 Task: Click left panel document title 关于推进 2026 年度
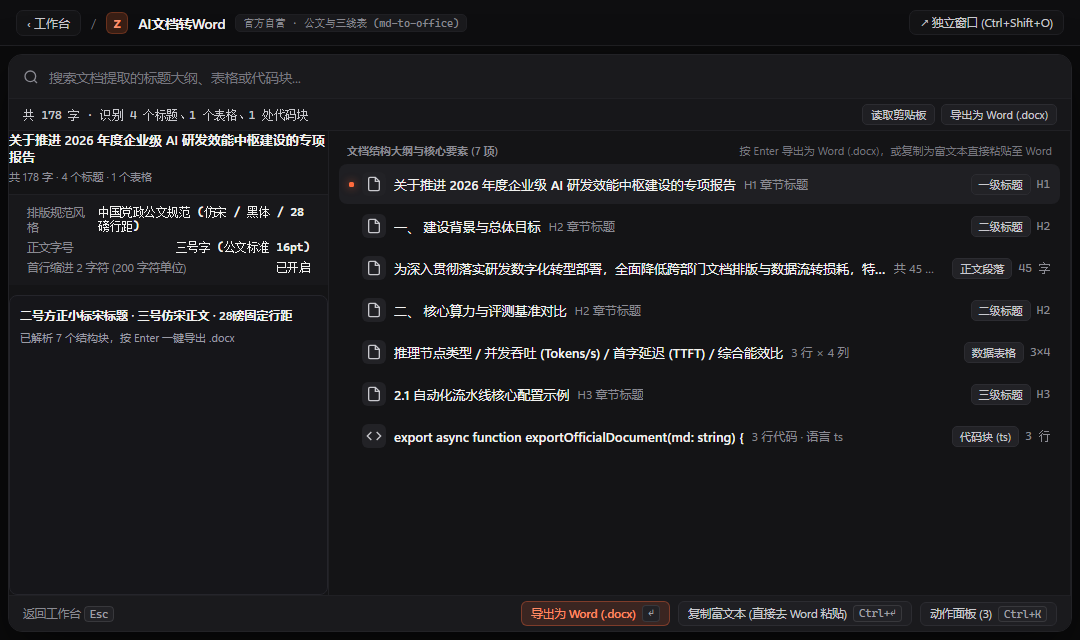point(167,148)
